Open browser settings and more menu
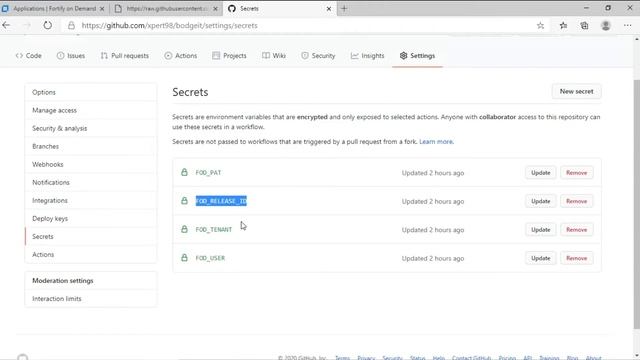 point(627,25)
